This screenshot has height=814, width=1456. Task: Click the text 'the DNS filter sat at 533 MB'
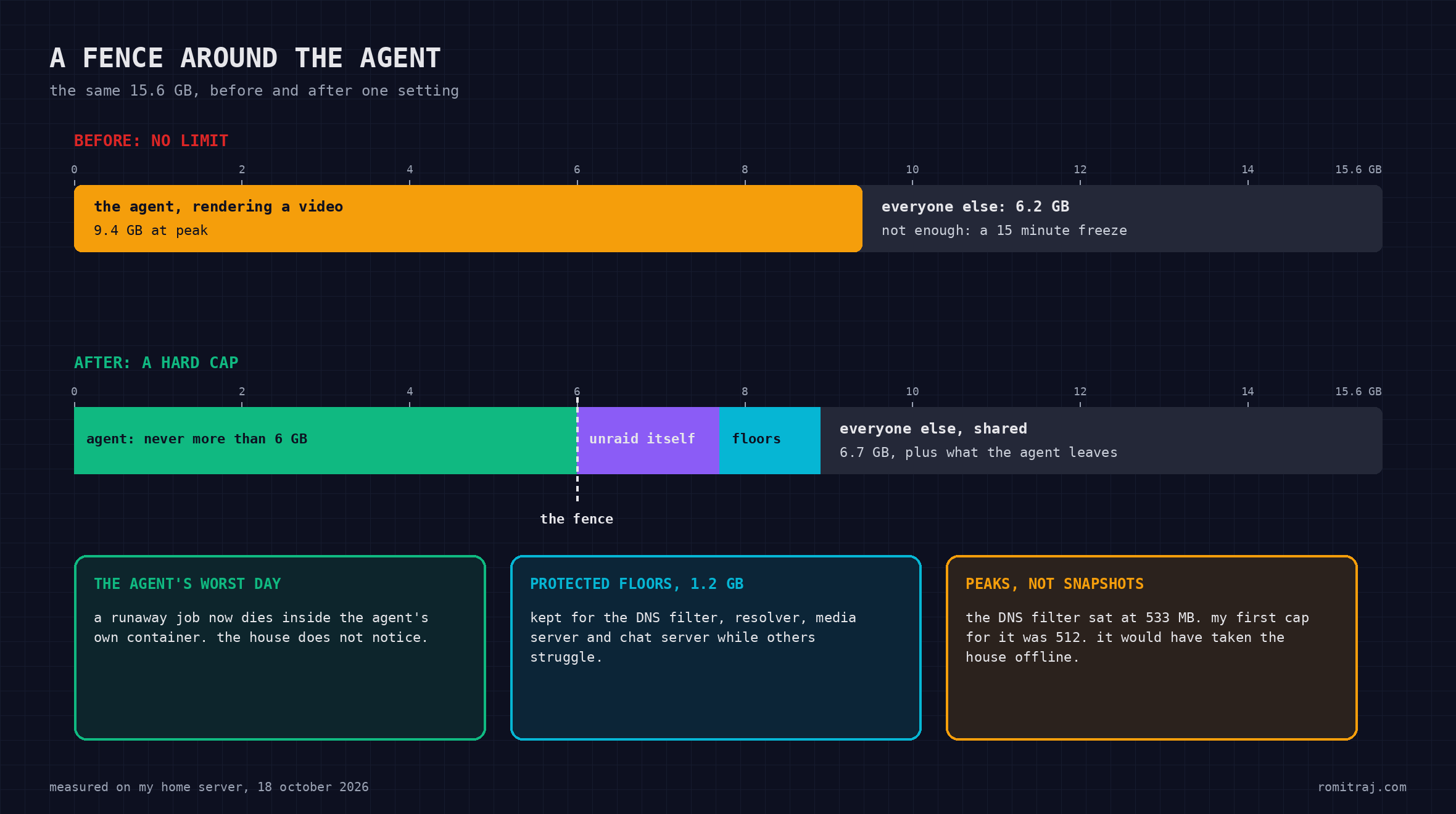1083,618
